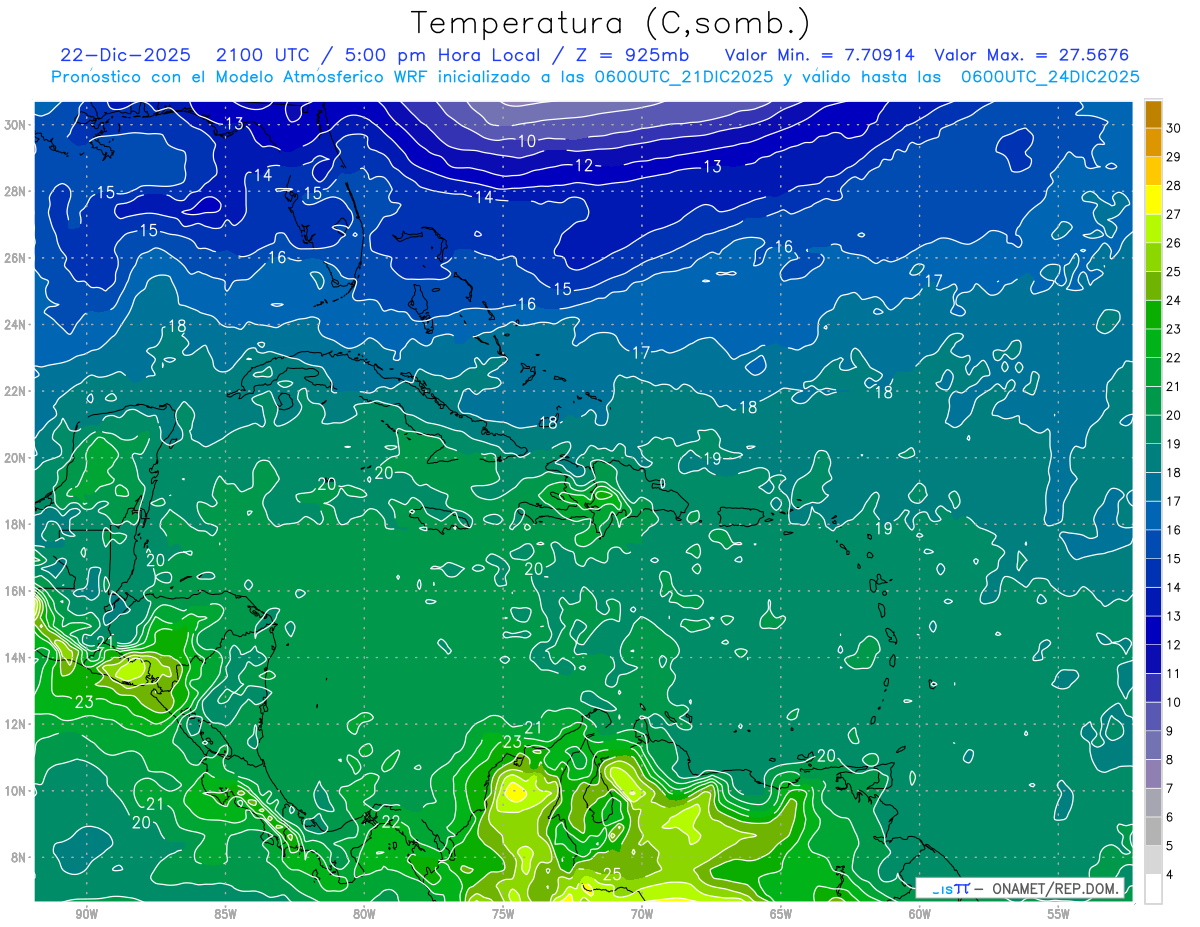
Task: Click the '24N' latitude axis label
Action: (15, 324)
